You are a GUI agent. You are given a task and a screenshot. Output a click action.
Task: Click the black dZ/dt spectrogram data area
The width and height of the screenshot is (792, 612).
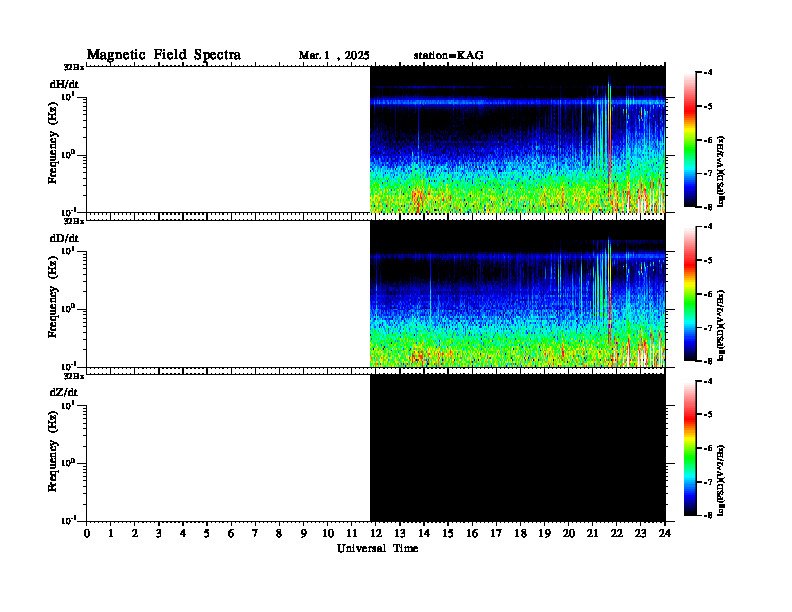tap(518, 448)
